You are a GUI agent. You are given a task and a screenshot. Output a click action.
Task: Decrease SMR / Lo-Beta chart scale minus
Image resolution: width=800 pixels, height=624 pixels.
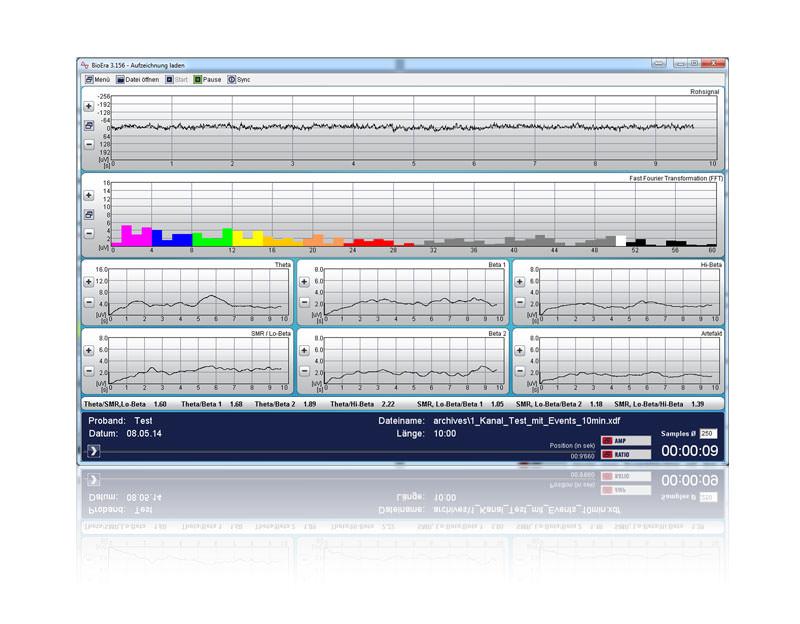pyautogui.click(x=89, y=371)
